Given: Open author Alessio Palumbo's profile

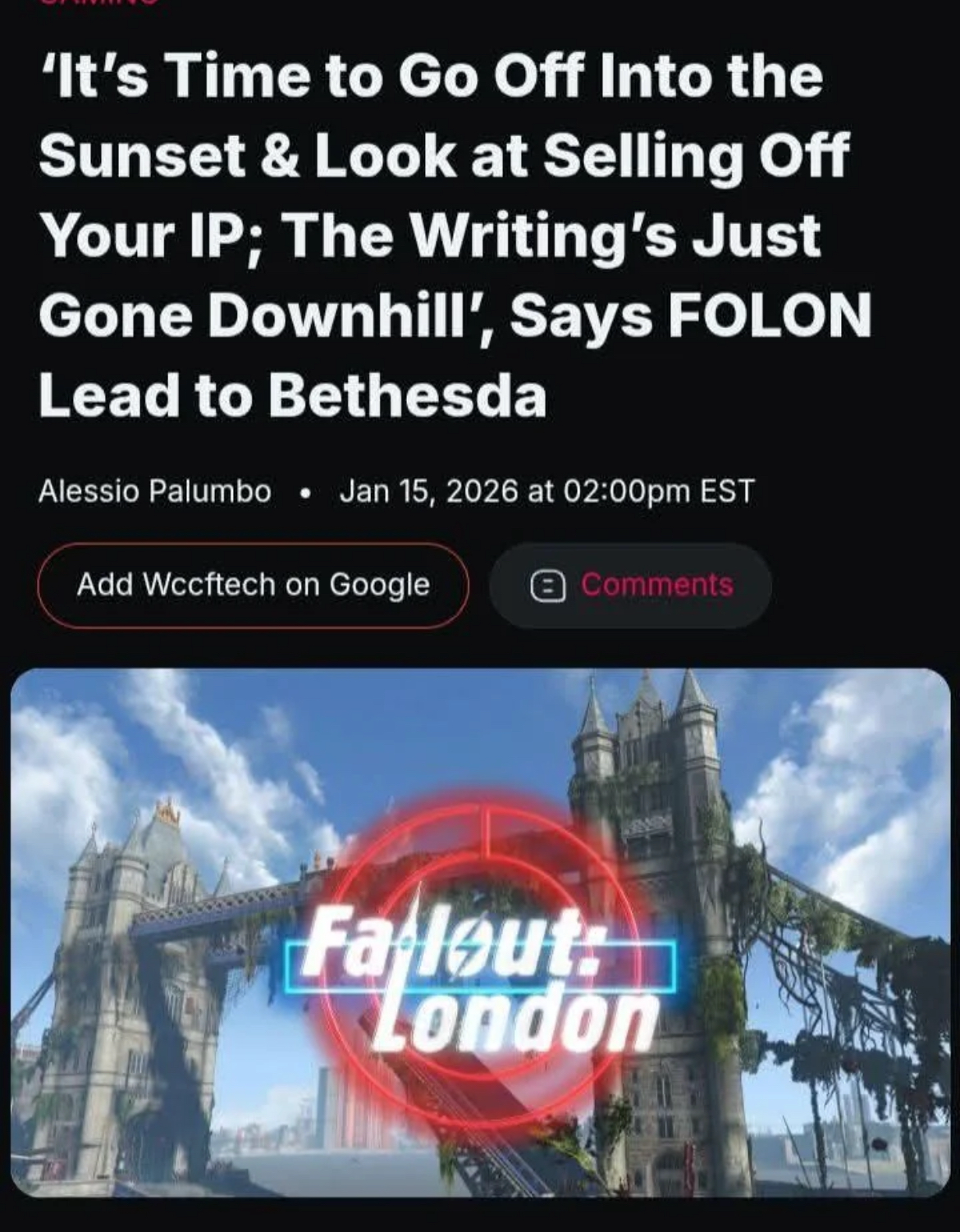Looking at the screenshot, I should pyautogui.click(x=154, y=491).
